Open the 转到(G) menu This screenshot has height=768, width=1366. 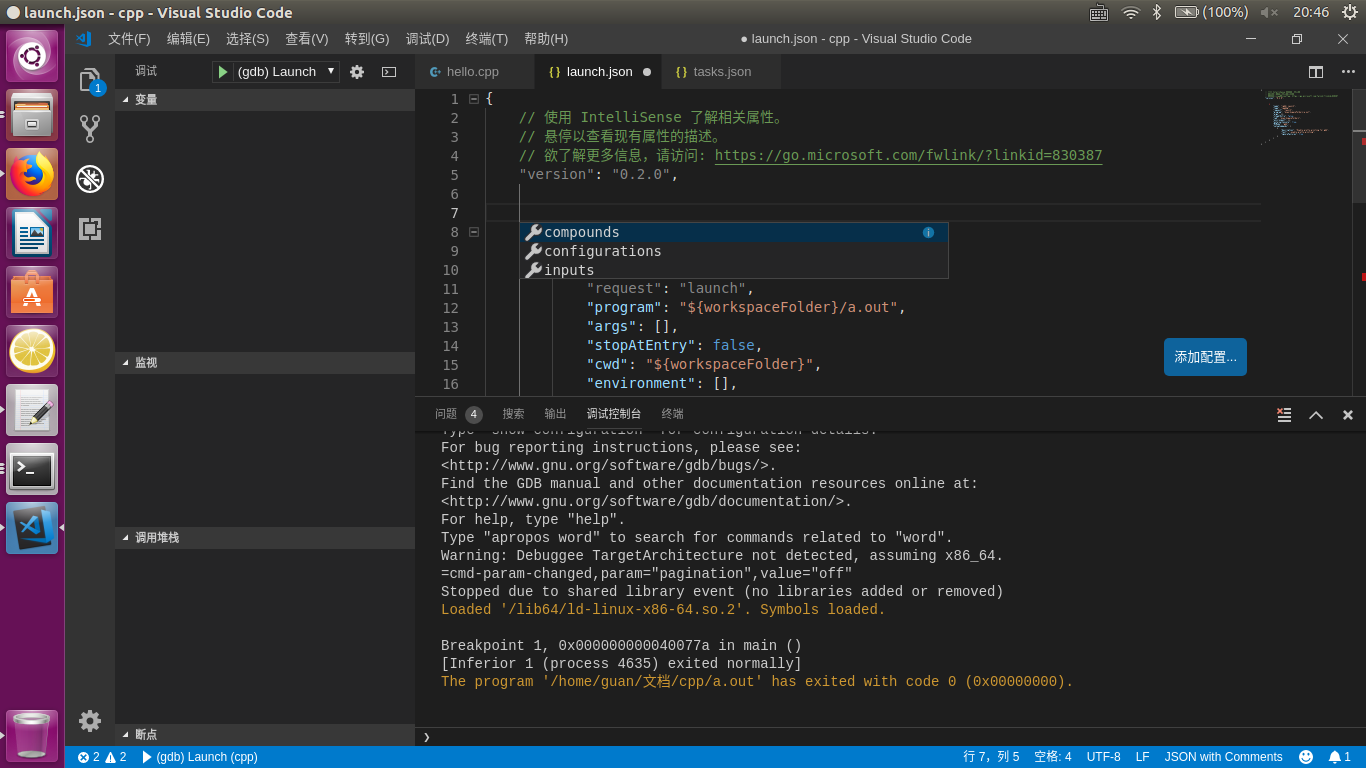pos(367,39)
